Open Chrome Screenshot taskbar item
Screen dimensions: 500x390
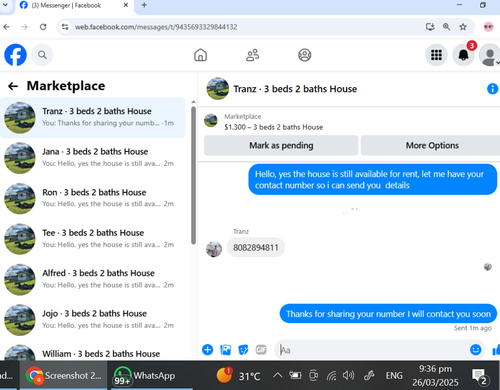point(64,375)
